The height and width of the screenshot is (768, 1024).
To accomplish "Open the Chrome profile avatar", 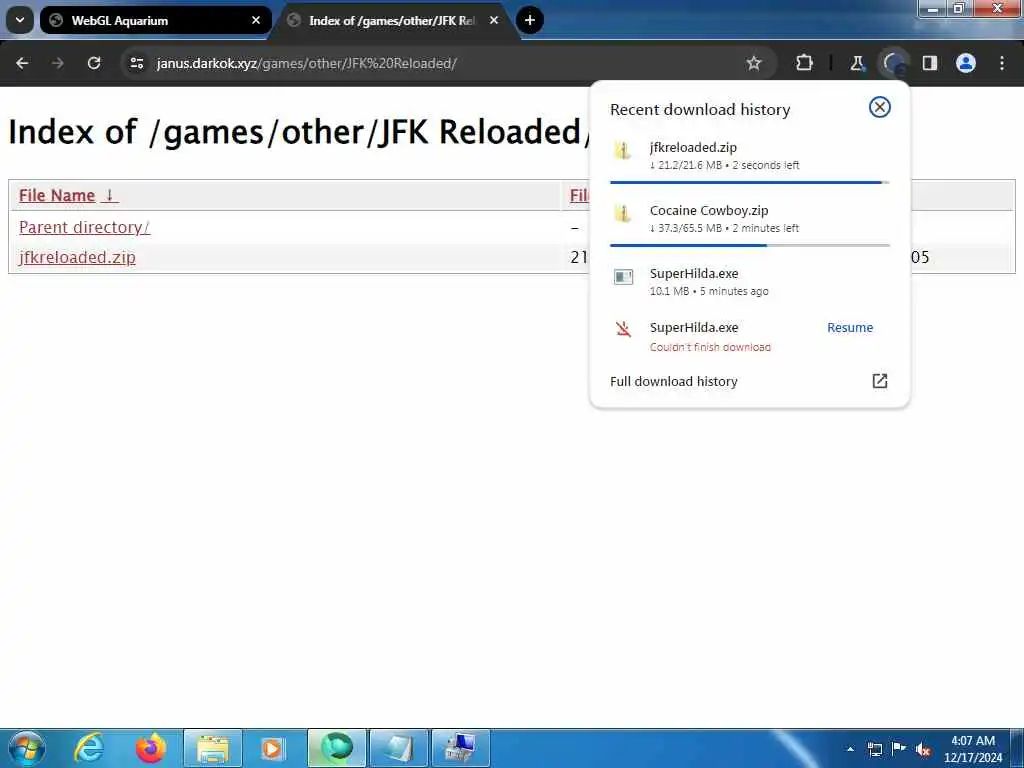I will [966, 63].
